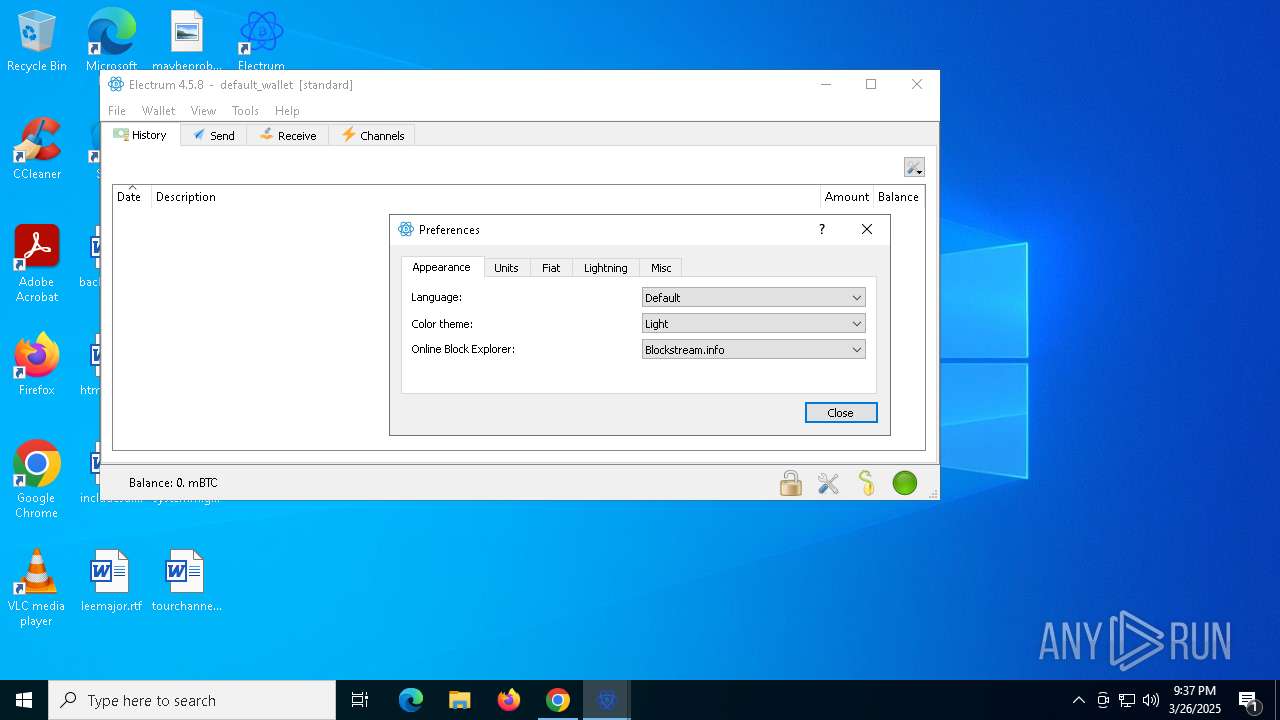Image resolution: width=1280 pixels, height=720 pixels.
Task: Click the network icon in the system tray
Action: coord(1127,700)
